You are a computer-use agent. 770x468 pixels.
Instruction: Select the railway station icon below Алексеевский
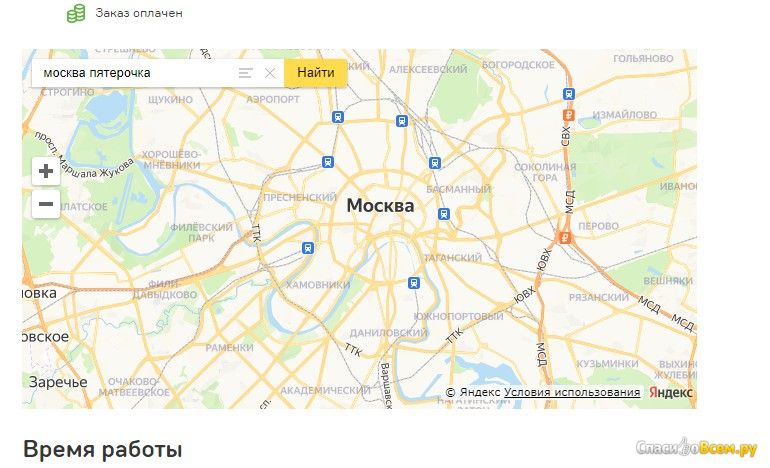click(402, 121)
